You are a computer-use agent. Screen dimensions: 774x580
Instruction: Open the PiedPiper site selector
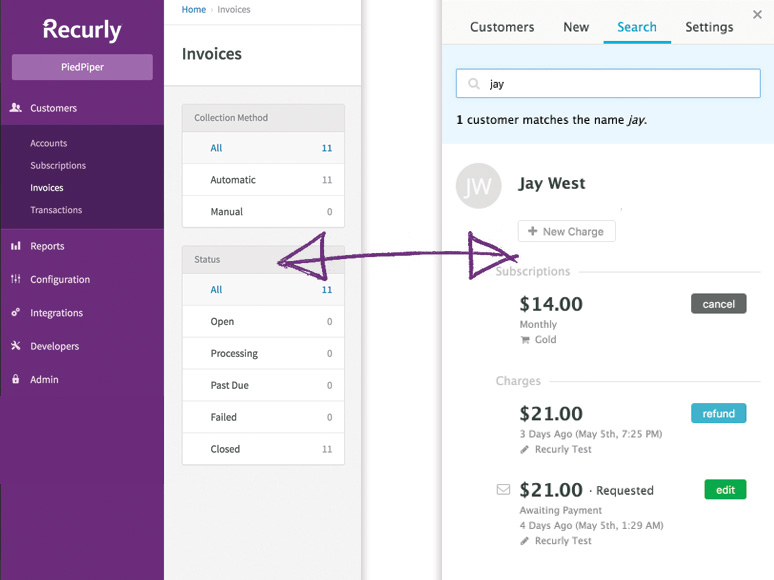pyautogui.click(x=82, y=67)
